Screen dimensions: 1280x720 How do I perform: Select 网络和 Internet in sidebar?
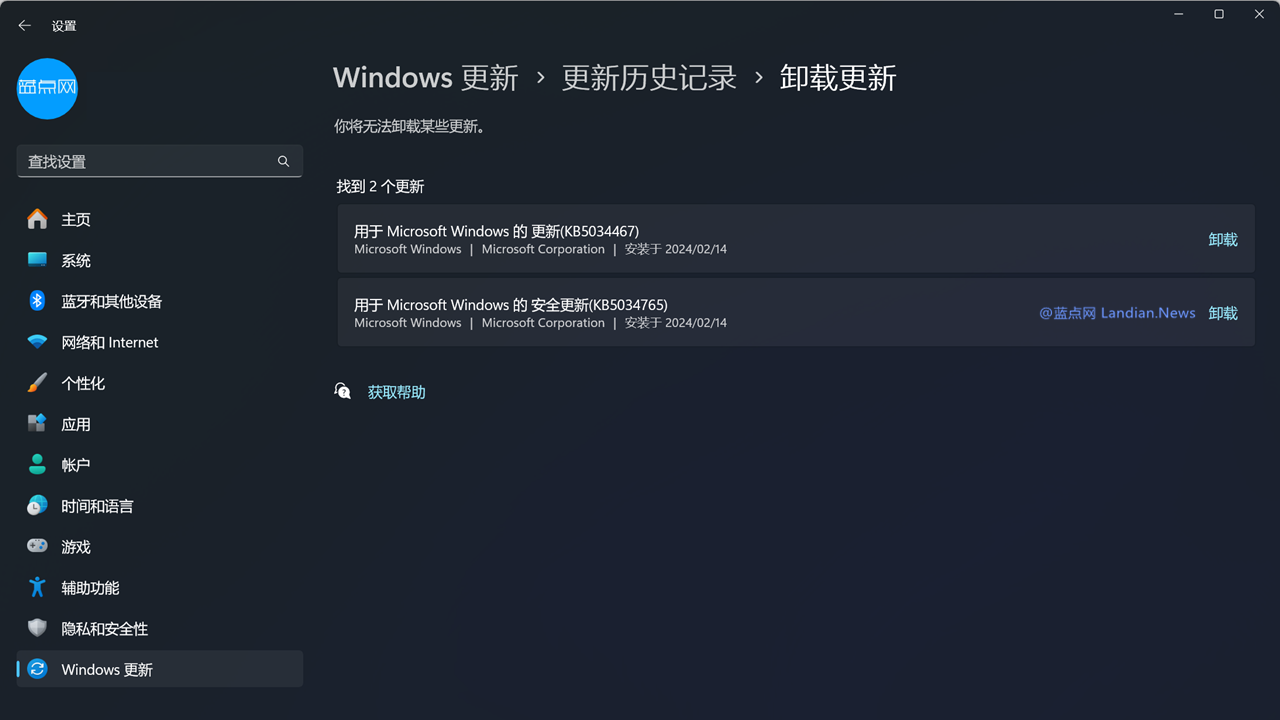[x=160, y=342]
